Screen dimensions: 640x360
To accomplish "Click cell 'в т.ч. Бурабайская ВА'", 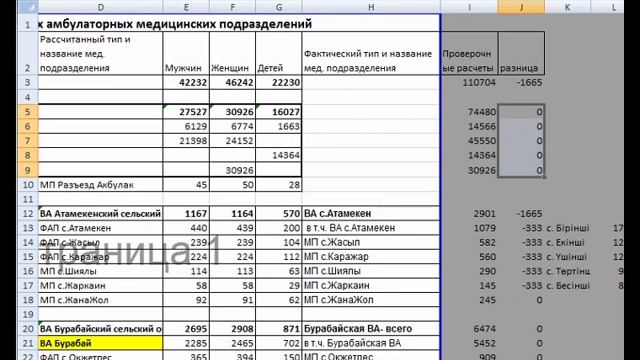I will pyautogui.click(x=371, y=343).
